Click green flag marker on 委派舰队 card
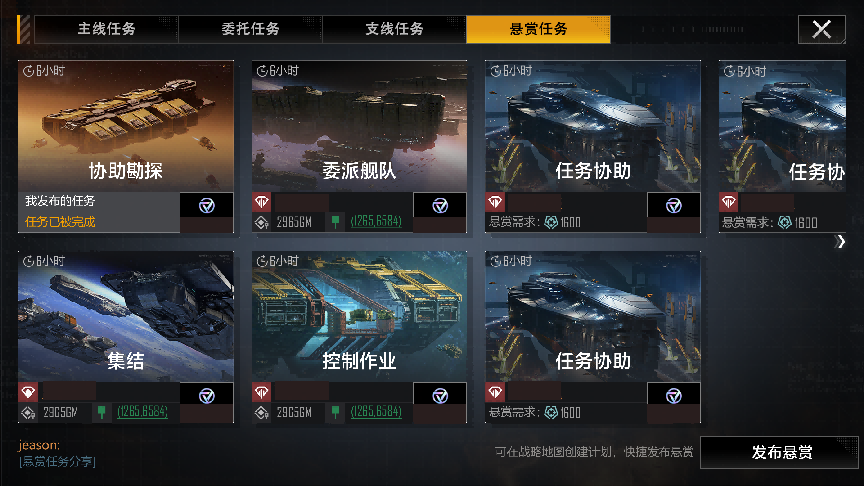This screenshot has height=486, width=864. [335, 222]
